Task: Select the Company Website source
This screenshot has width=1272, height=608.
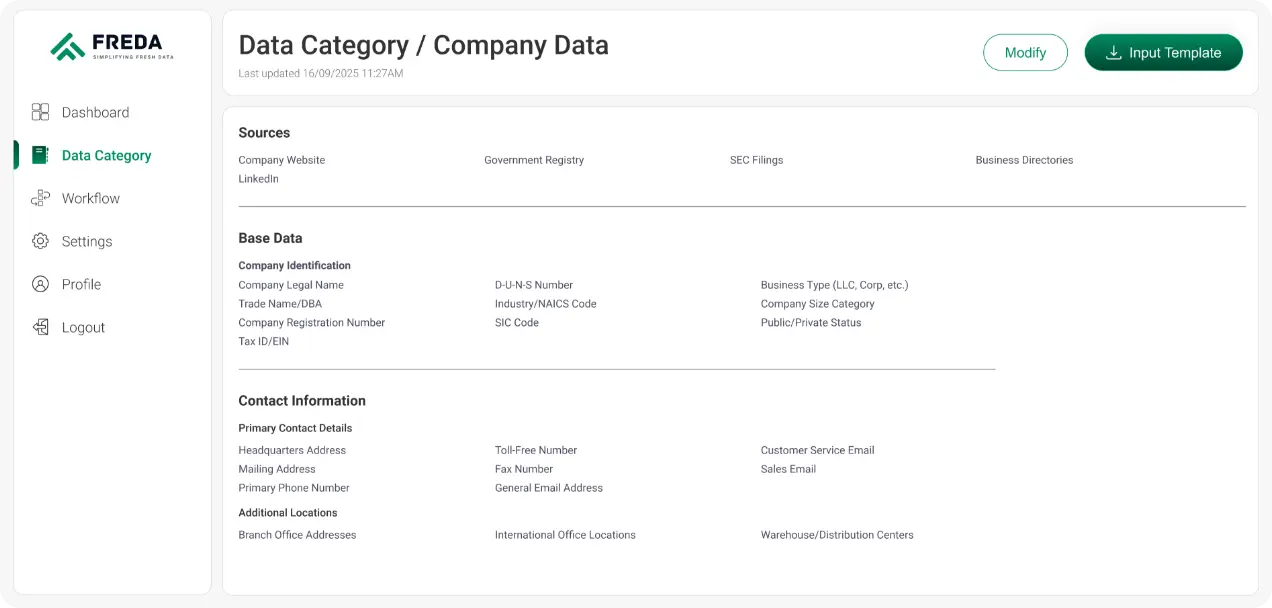Action: pos(281,160)
